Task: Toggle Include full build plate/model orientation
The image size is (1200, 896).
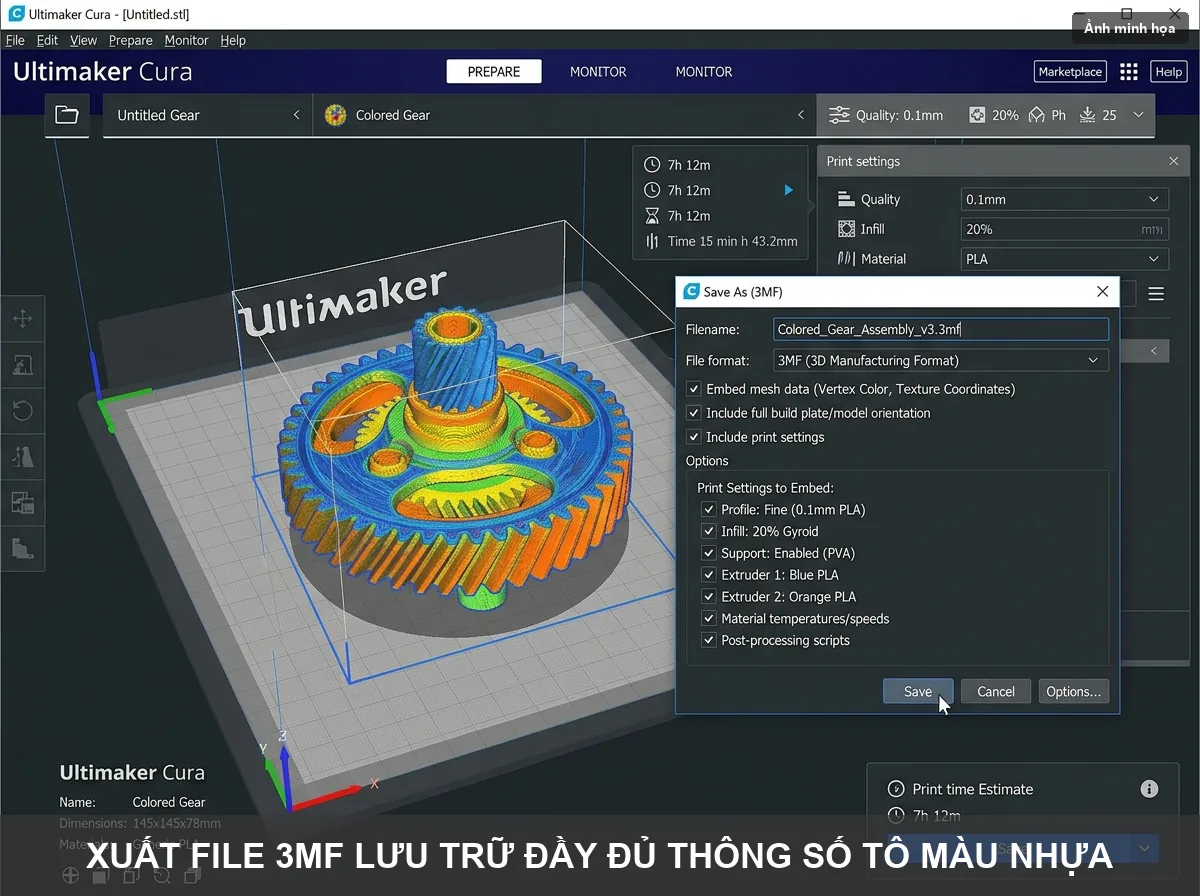Action: [694, 413]
